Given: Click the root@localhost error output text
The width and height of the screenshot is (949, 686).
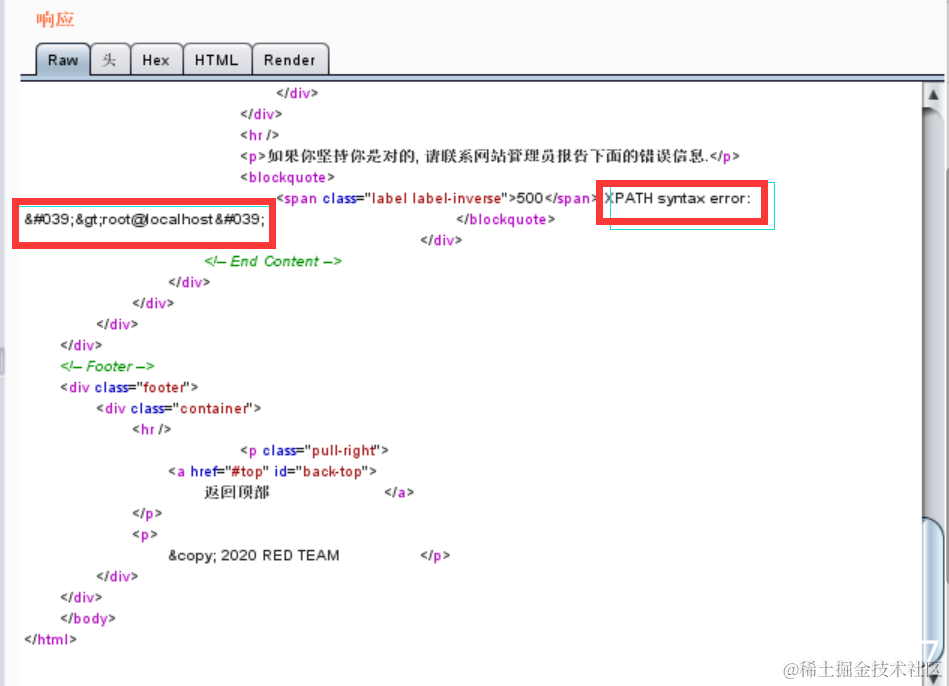Looking at the screenshot, I should point(144,219).
